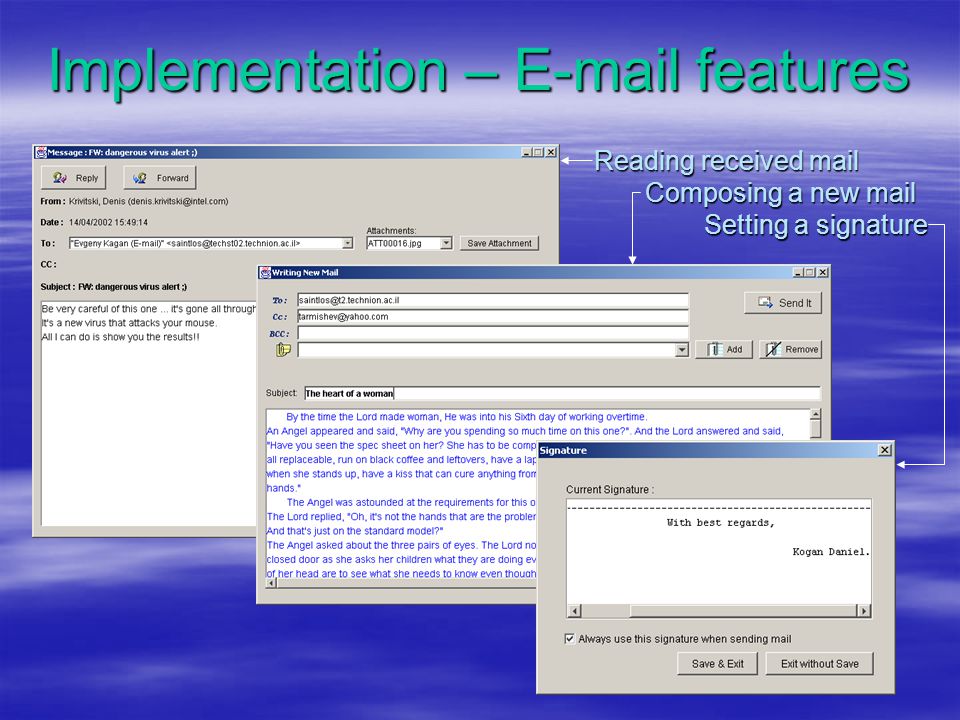Click the Cc field with tarmishev@yahoo.com

point(493,317)
